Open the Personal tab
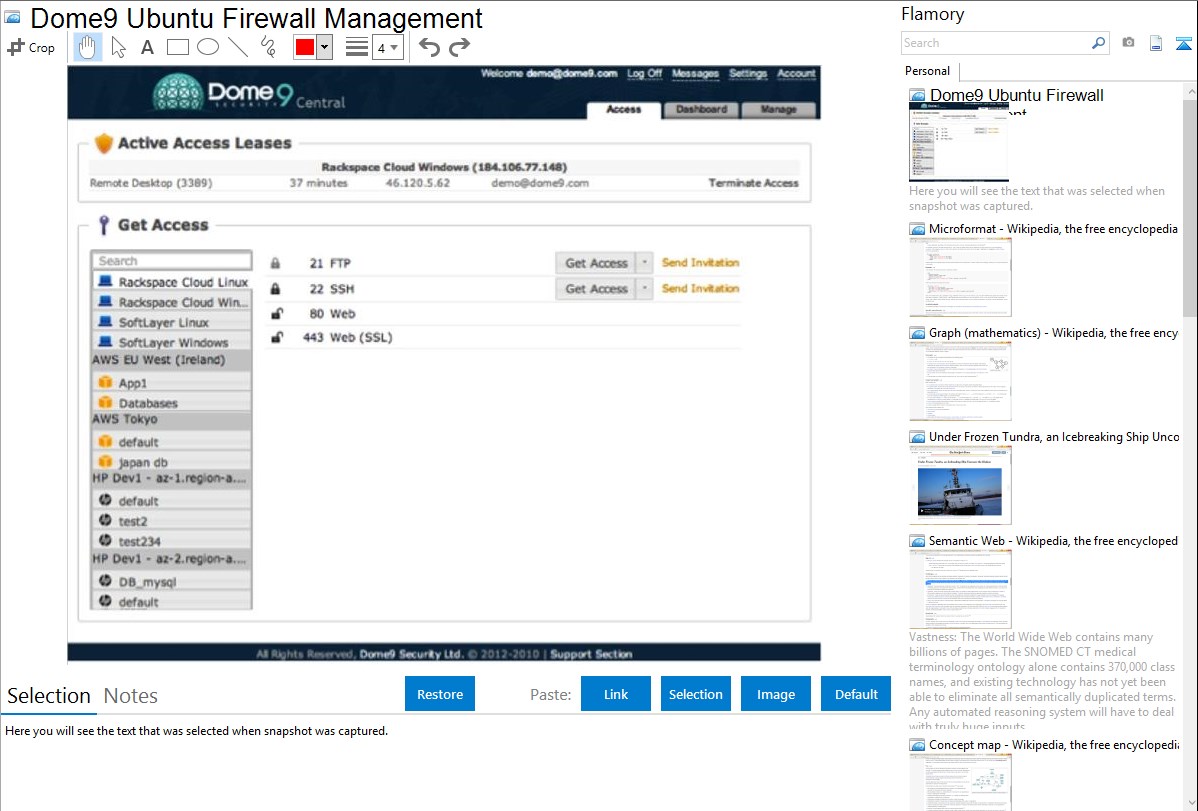The height and width of the screenshot is (811, 1198). [928, 71]
